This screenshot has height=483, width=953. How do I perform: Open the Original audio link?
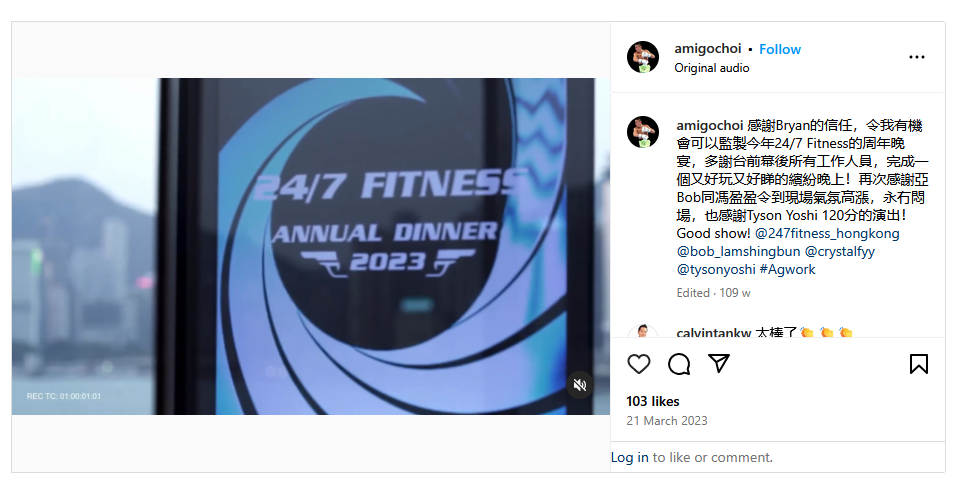[712, 68]
